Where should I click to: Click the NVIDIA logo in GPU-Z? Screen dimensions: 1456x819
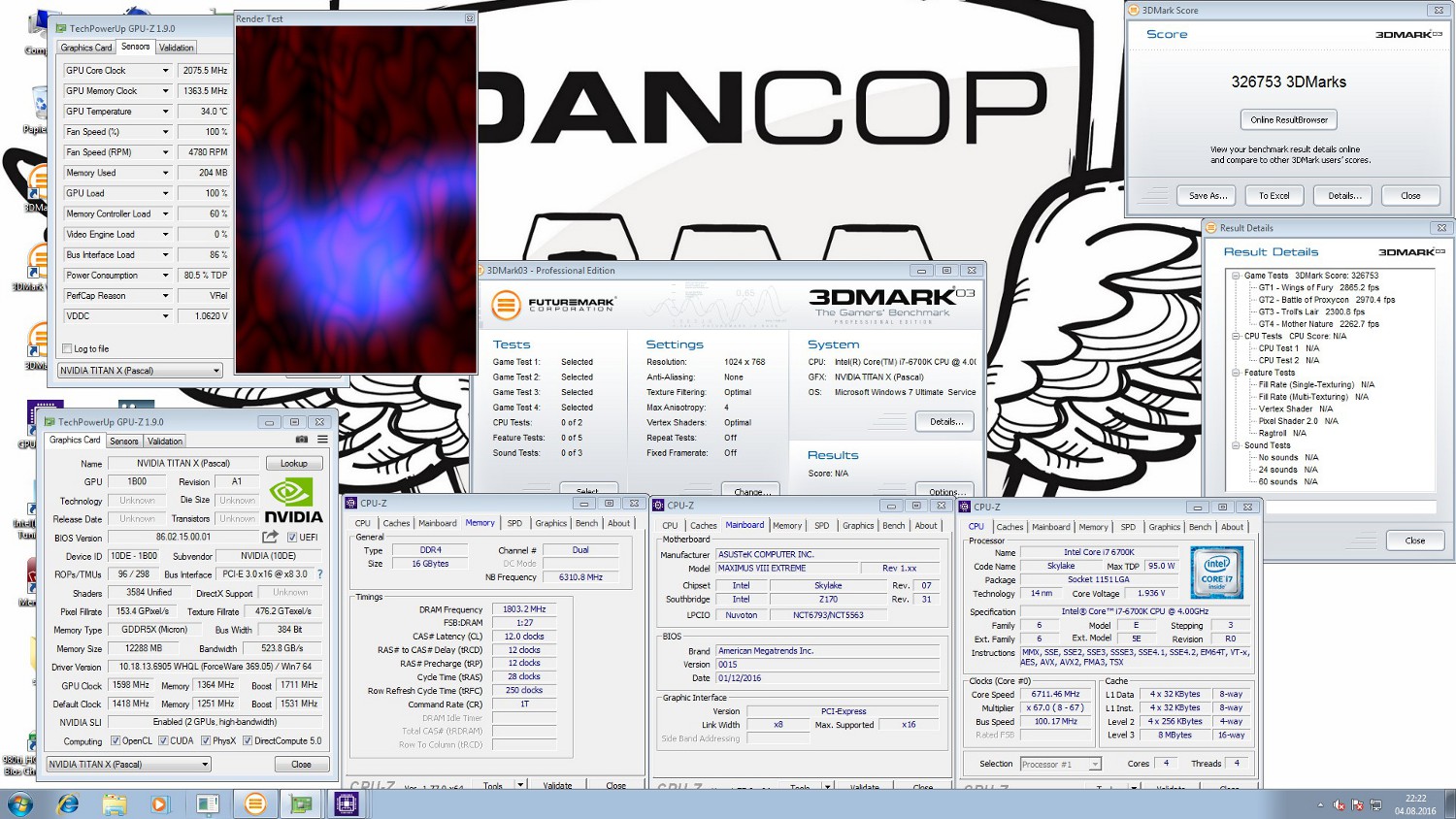(293, 501)
